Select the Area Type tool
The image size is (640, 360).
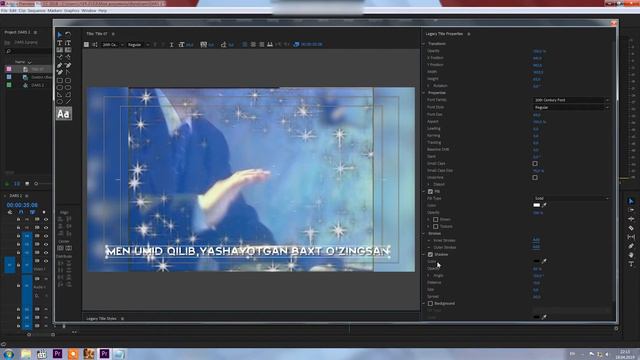click(x=60, y=50)
